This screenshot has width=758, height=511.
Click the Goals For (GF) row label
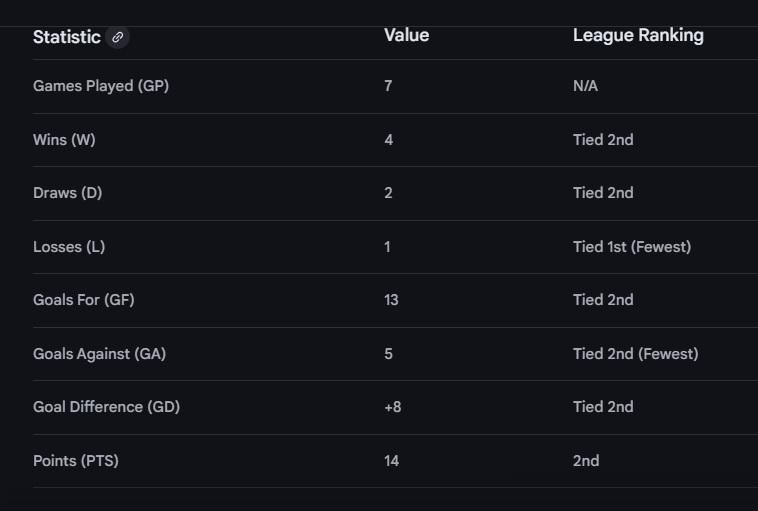[x=84, y=300]
